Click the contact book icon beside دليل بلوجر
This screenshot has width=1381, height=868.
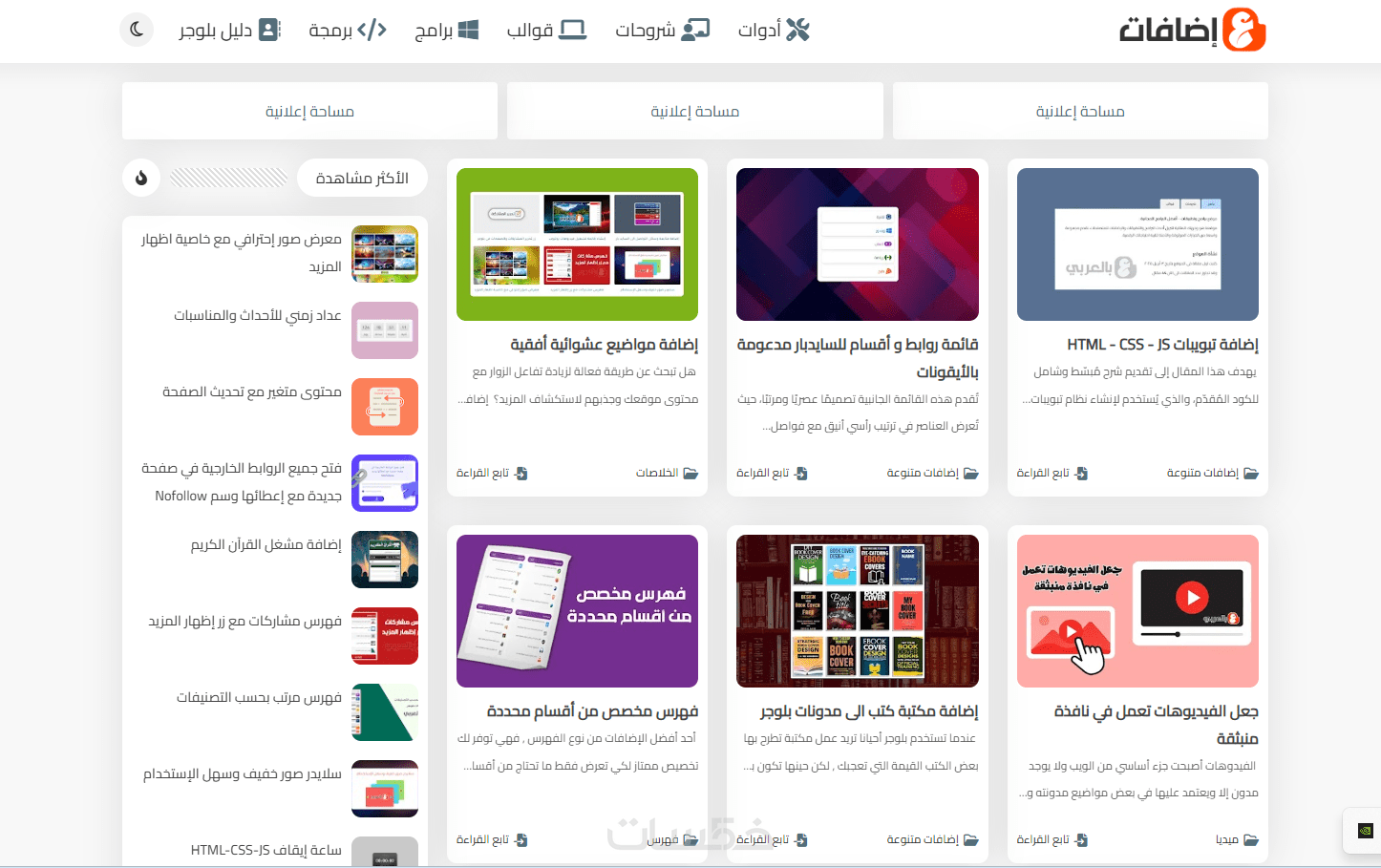coord(270,30)
